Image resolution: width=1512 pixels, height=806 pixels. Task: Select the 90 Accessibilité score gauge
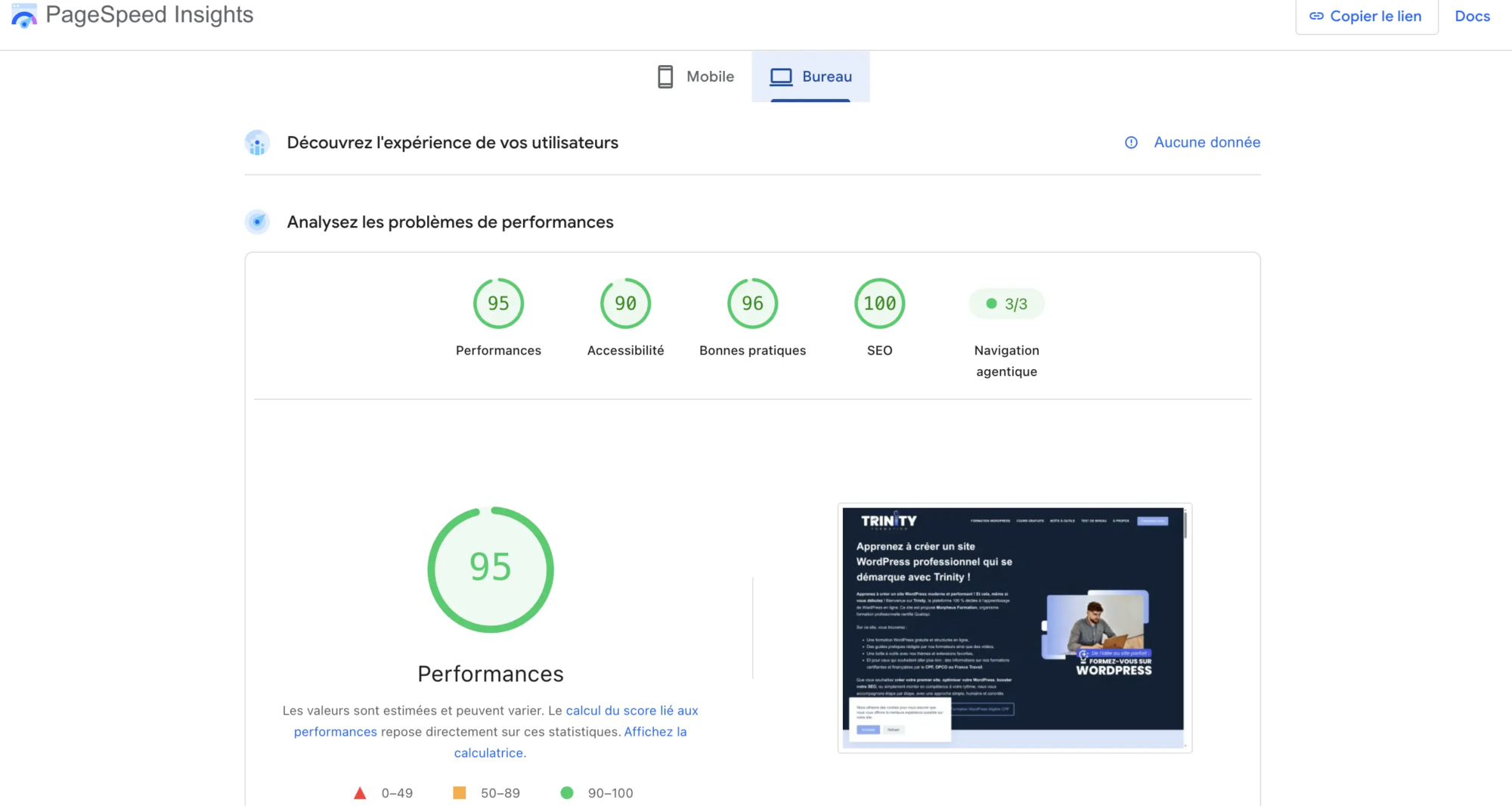click(625, 303)
